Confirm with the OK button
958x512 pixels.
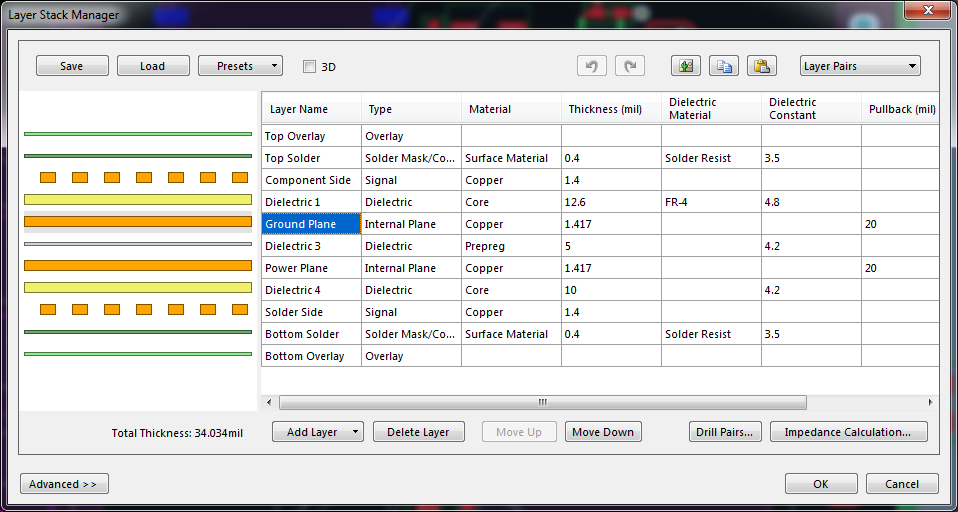(x=821, y=484)
